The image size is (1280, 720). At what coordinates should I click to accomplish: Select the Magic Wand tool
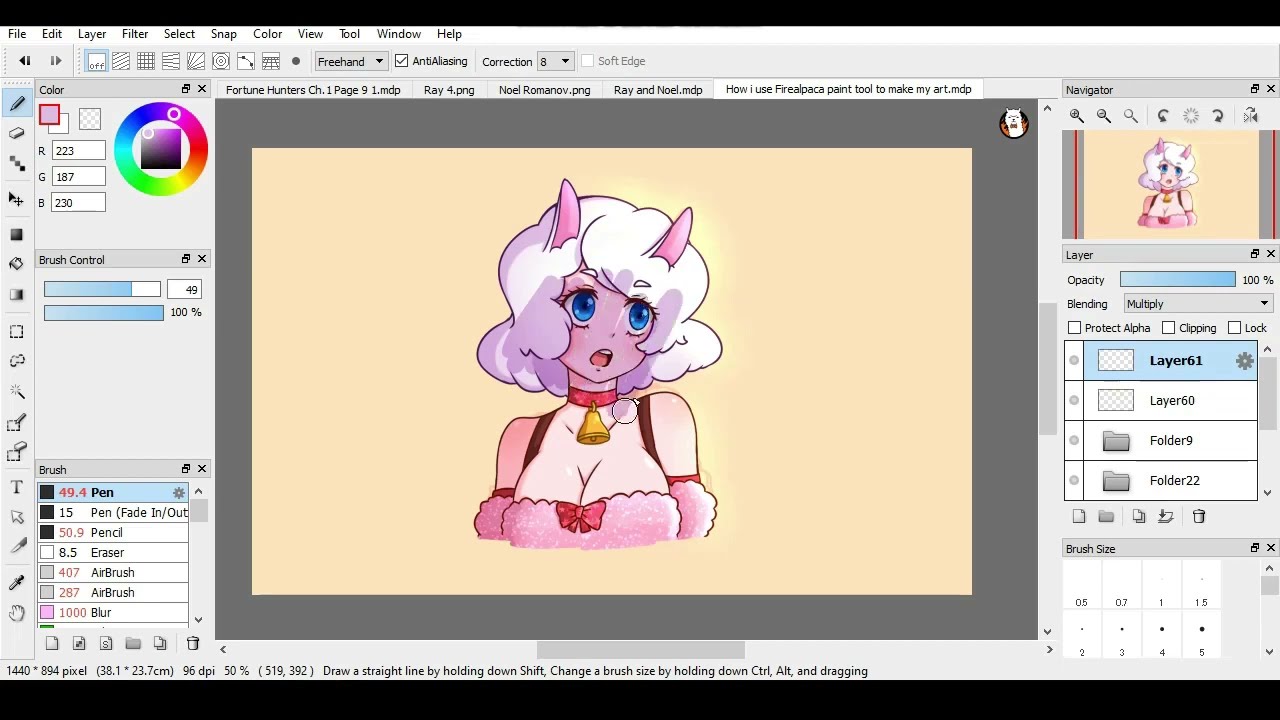click(x=17, y=391)
